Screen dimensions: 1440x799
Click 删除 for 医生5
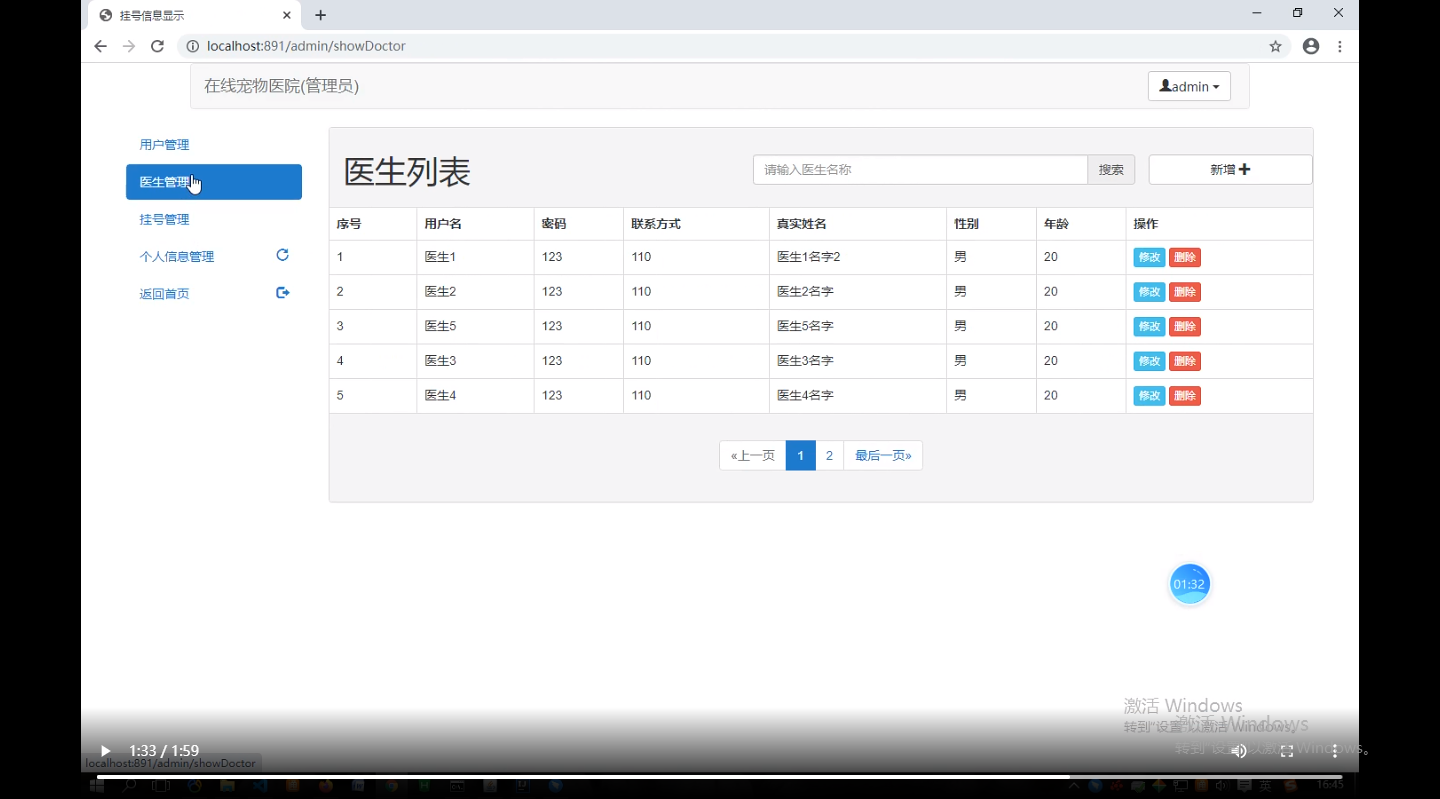click(x=1185, y=327)
